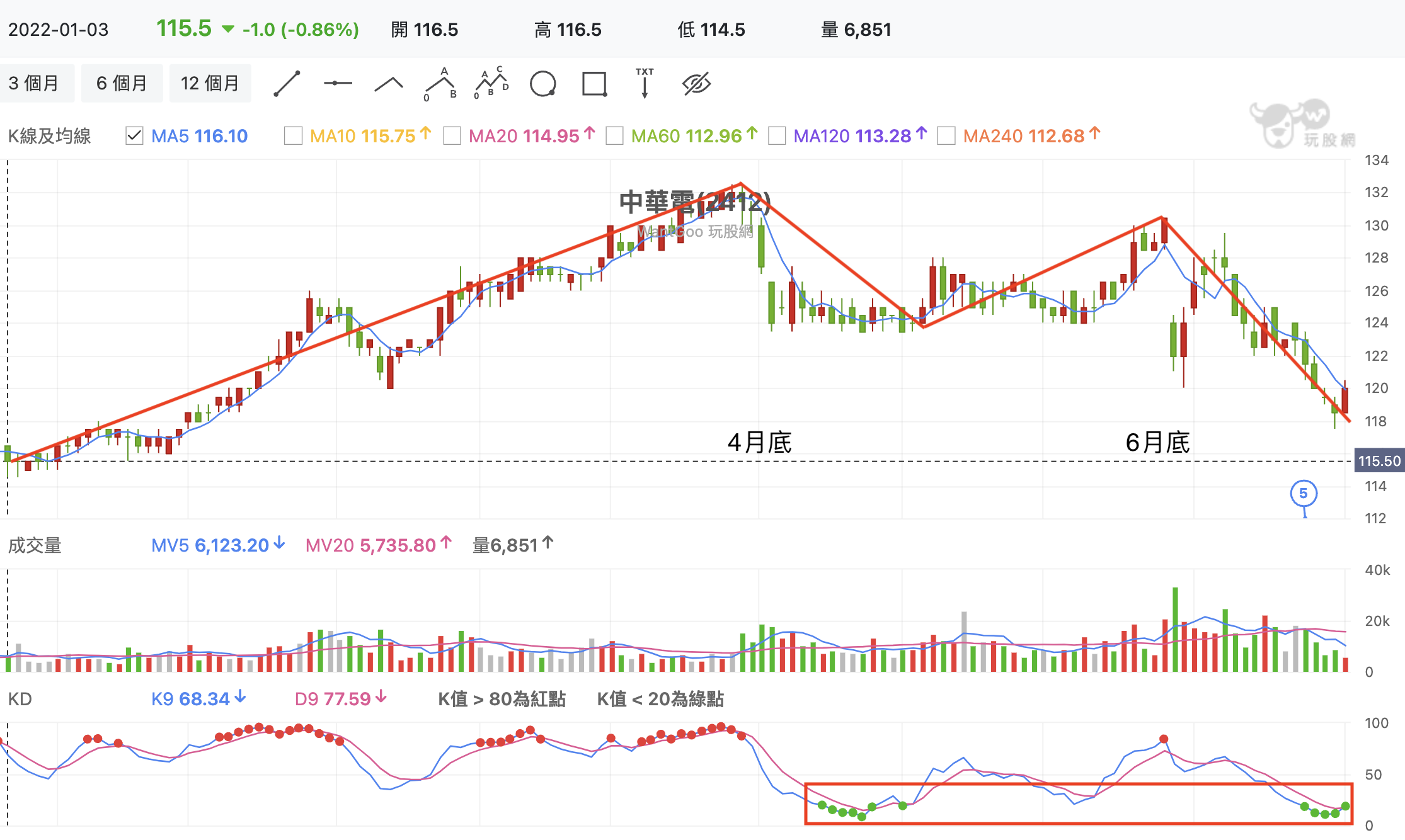The image size is (1405, 840).
Task: Pick the 0-A-B-C-D wave pattern tool
Action: [491, 83]
